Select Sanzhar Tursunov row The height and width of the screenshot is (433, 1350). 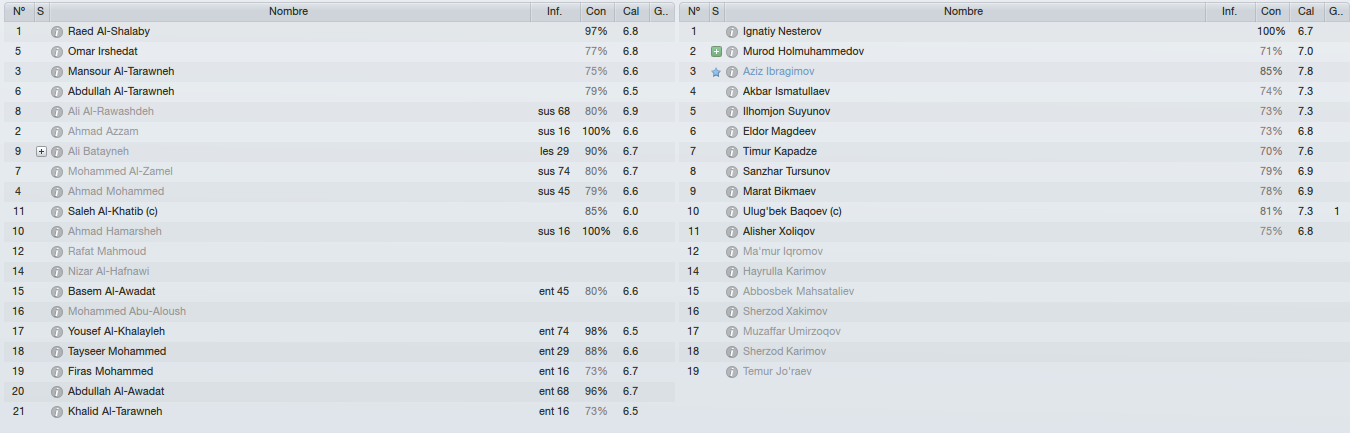(1013, 172)
